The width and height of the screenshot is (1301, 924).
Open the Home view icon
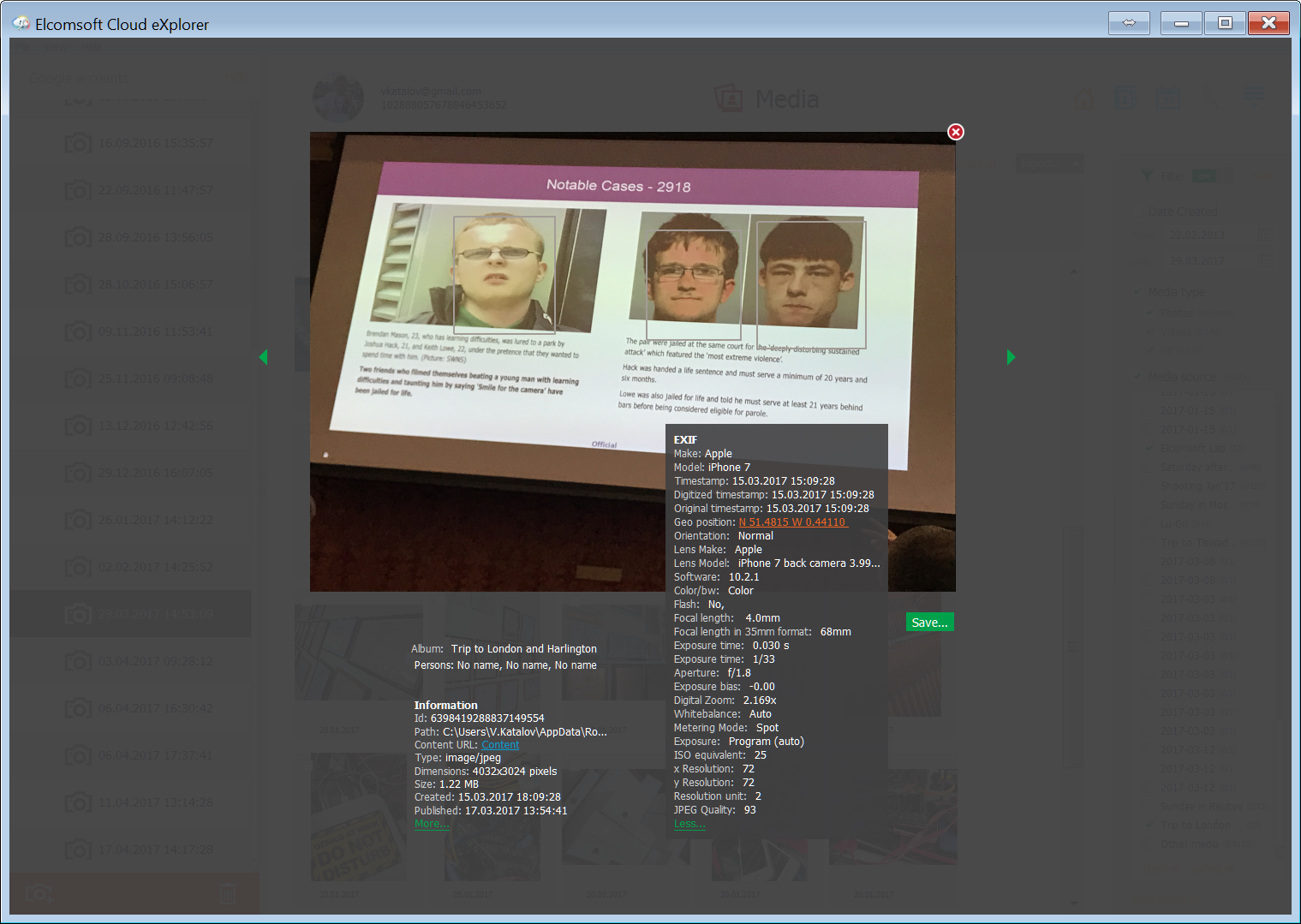click(1083, 98)
